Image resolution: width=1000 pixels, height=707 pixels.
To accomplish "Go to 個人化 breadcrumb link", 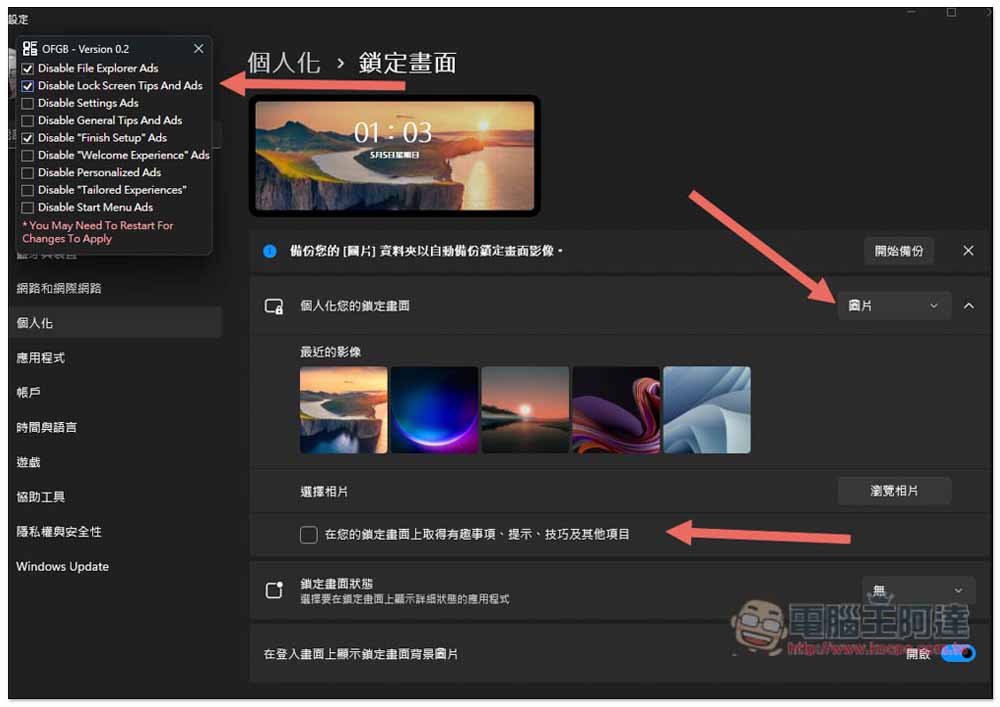I will click(x=284, y=62).
